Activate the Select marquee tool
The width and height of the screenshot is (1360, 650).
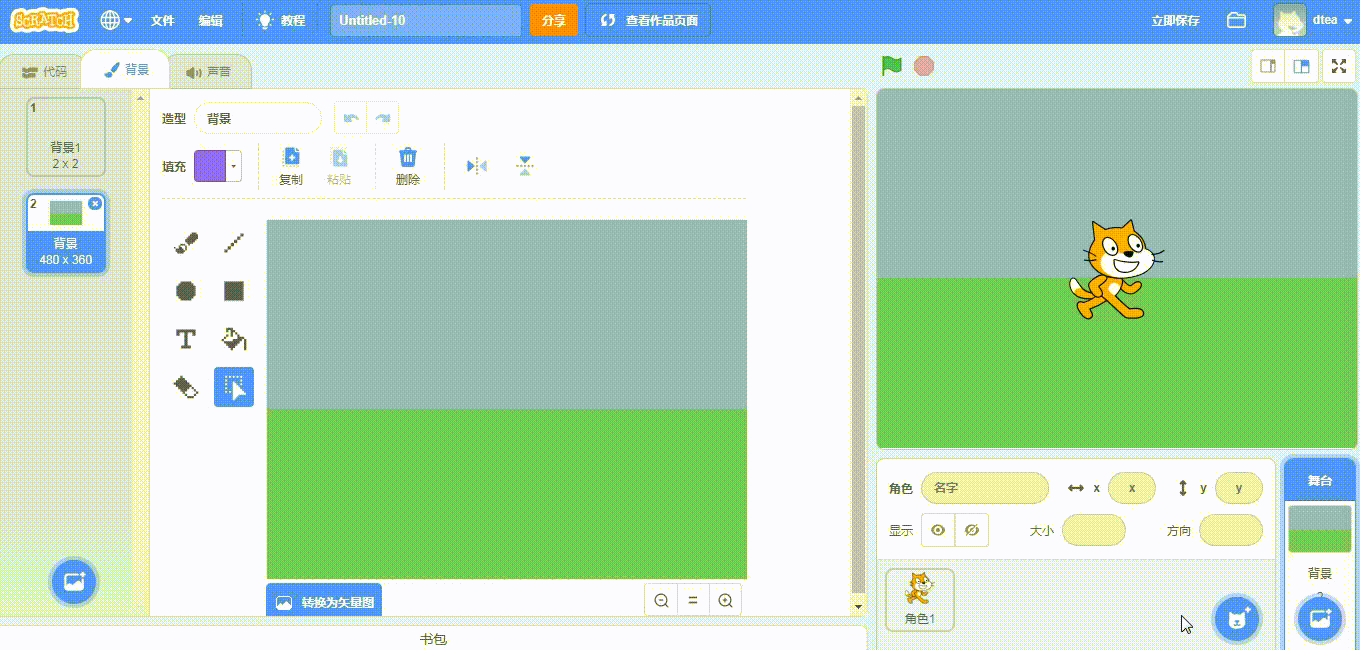coord(234,387)
